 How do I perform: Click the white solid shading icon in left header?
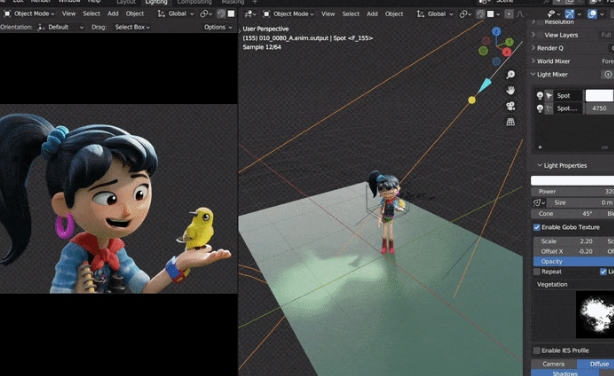[231, 14]
